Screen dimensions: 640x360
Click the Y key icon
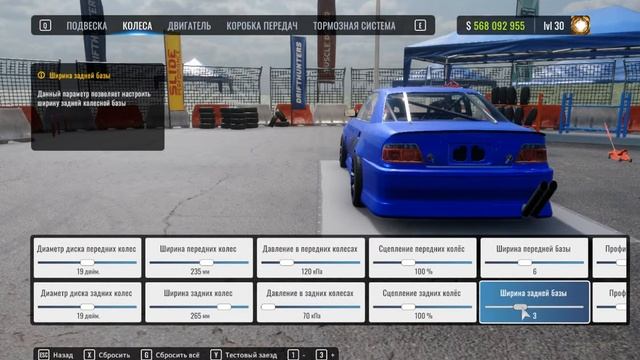(x=216, y=355)
